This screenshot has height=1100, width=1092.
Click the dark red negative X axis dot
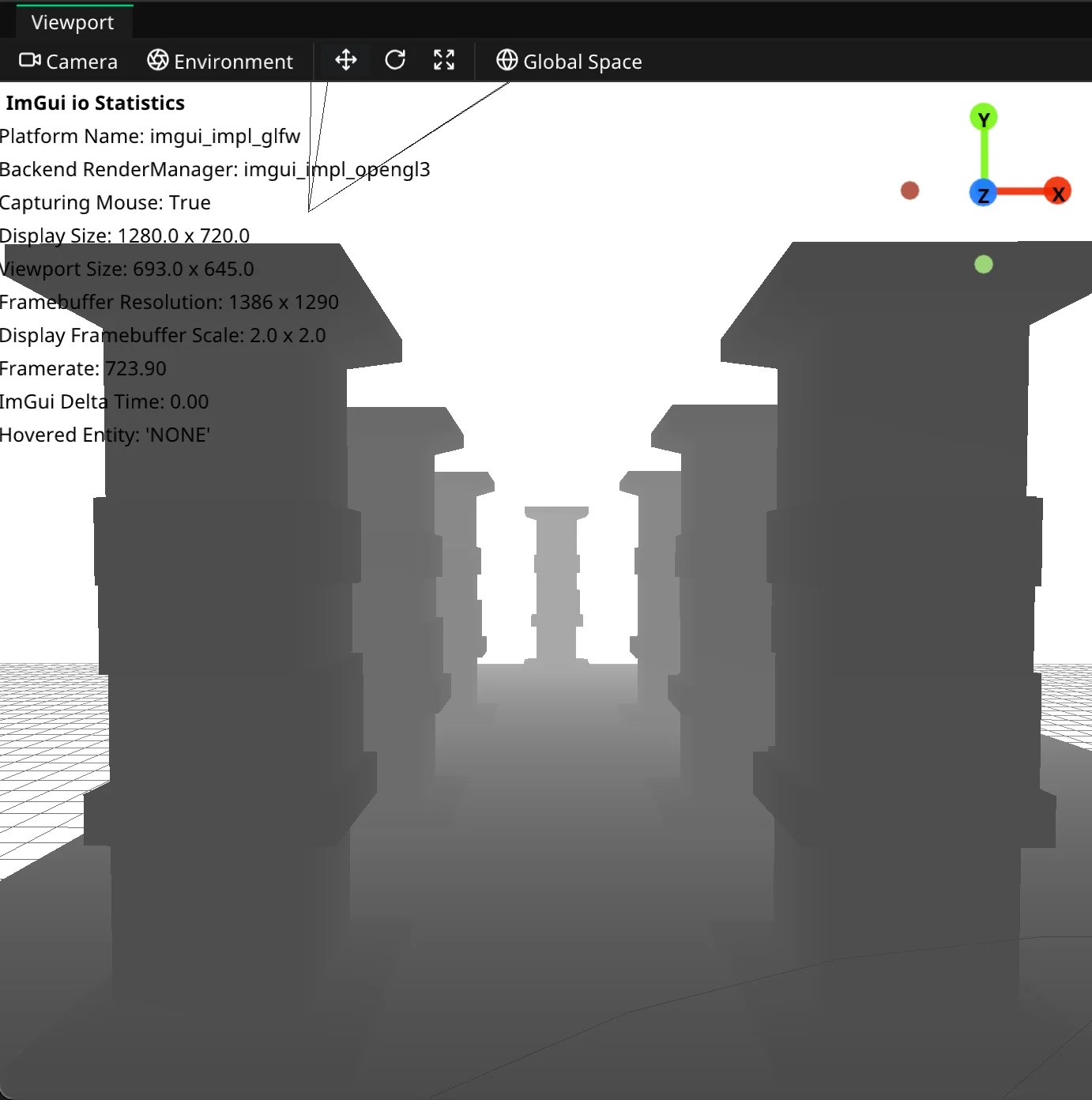(910, 190)
